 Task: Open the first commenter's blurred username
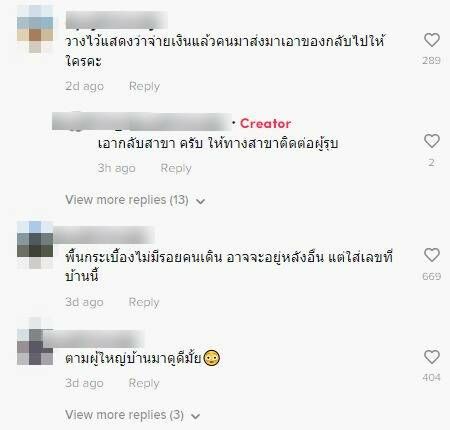tap(116, 20)
